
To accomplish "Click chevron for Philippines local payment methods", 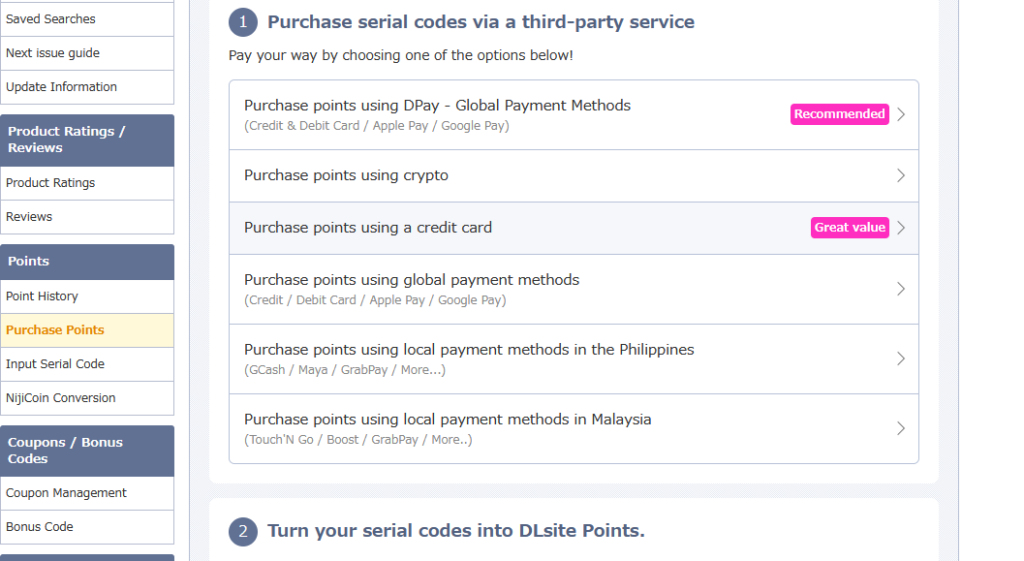I will coord(901,359).
